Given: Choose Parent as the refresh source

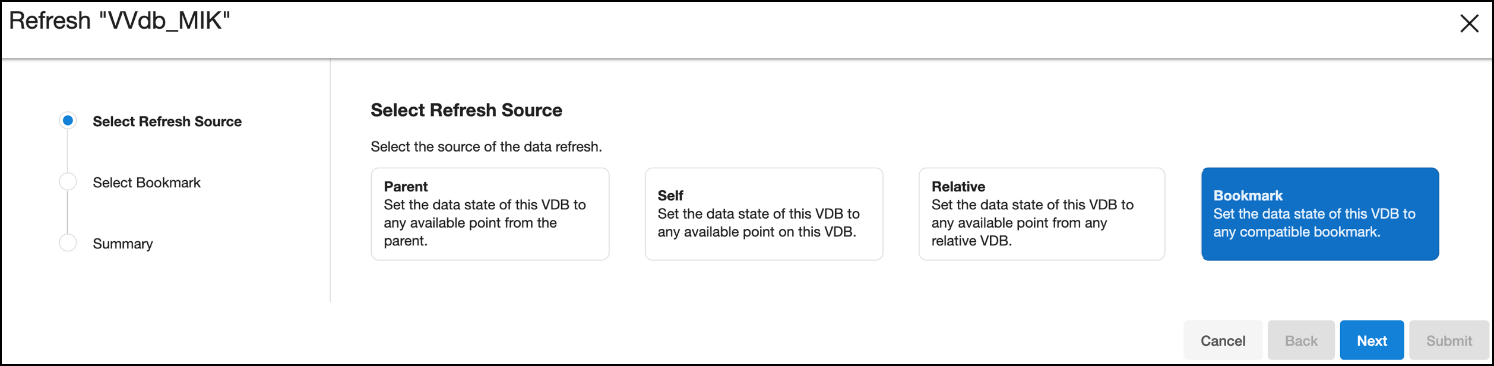Looking at the screenshot, I should (490, 214).
